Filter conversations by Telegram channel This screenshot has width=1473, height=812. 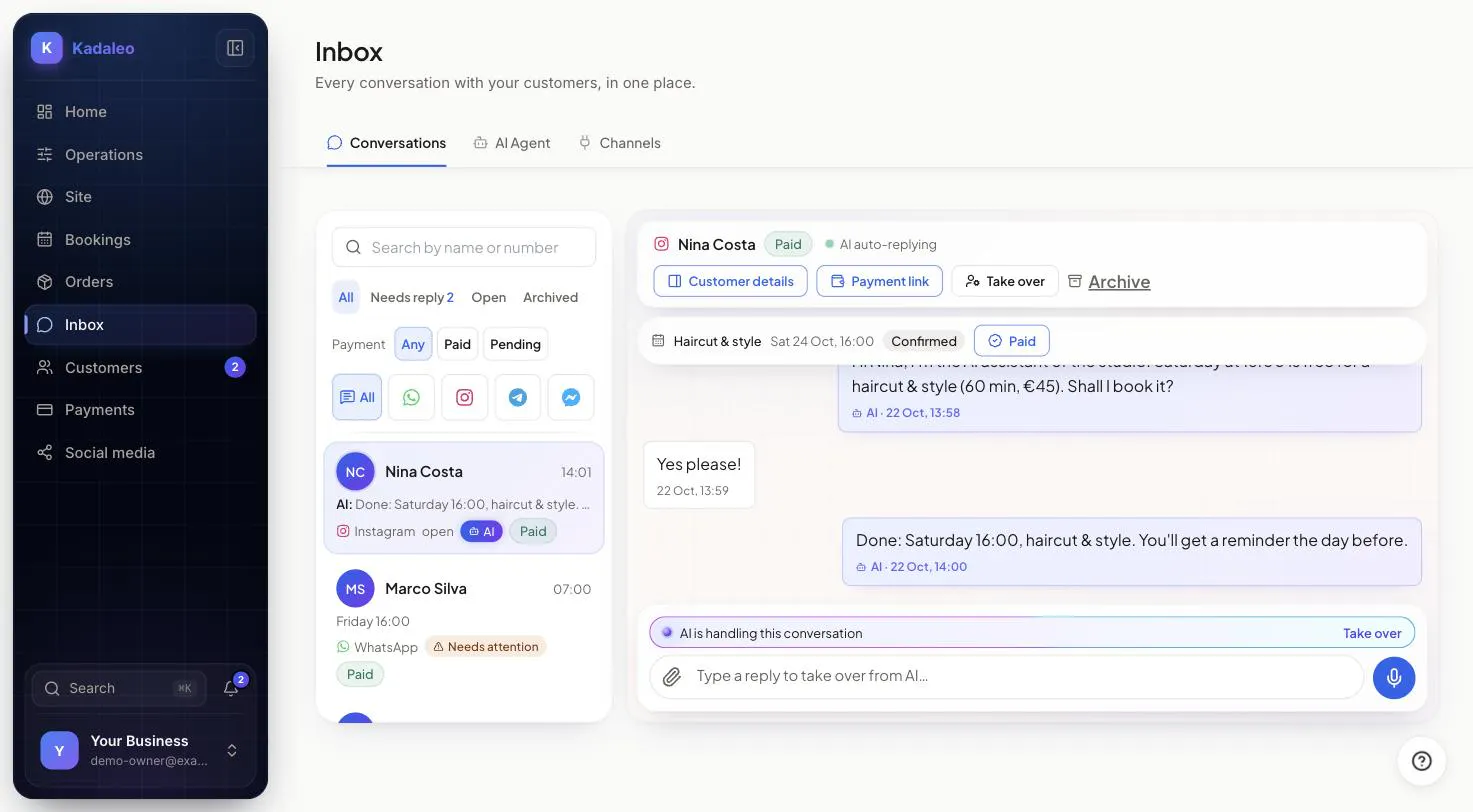point(518,397)
